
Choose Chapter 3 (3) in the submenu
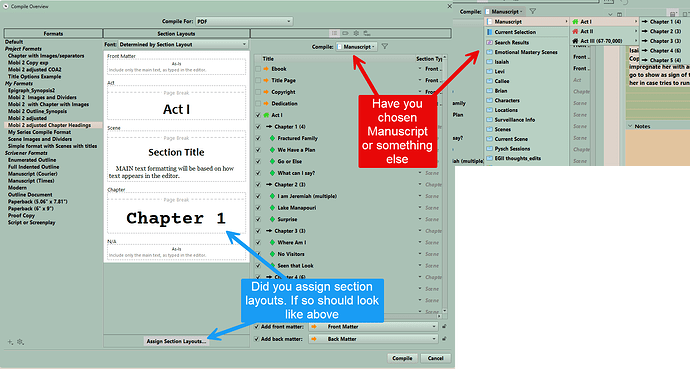[x=665, y=41]
